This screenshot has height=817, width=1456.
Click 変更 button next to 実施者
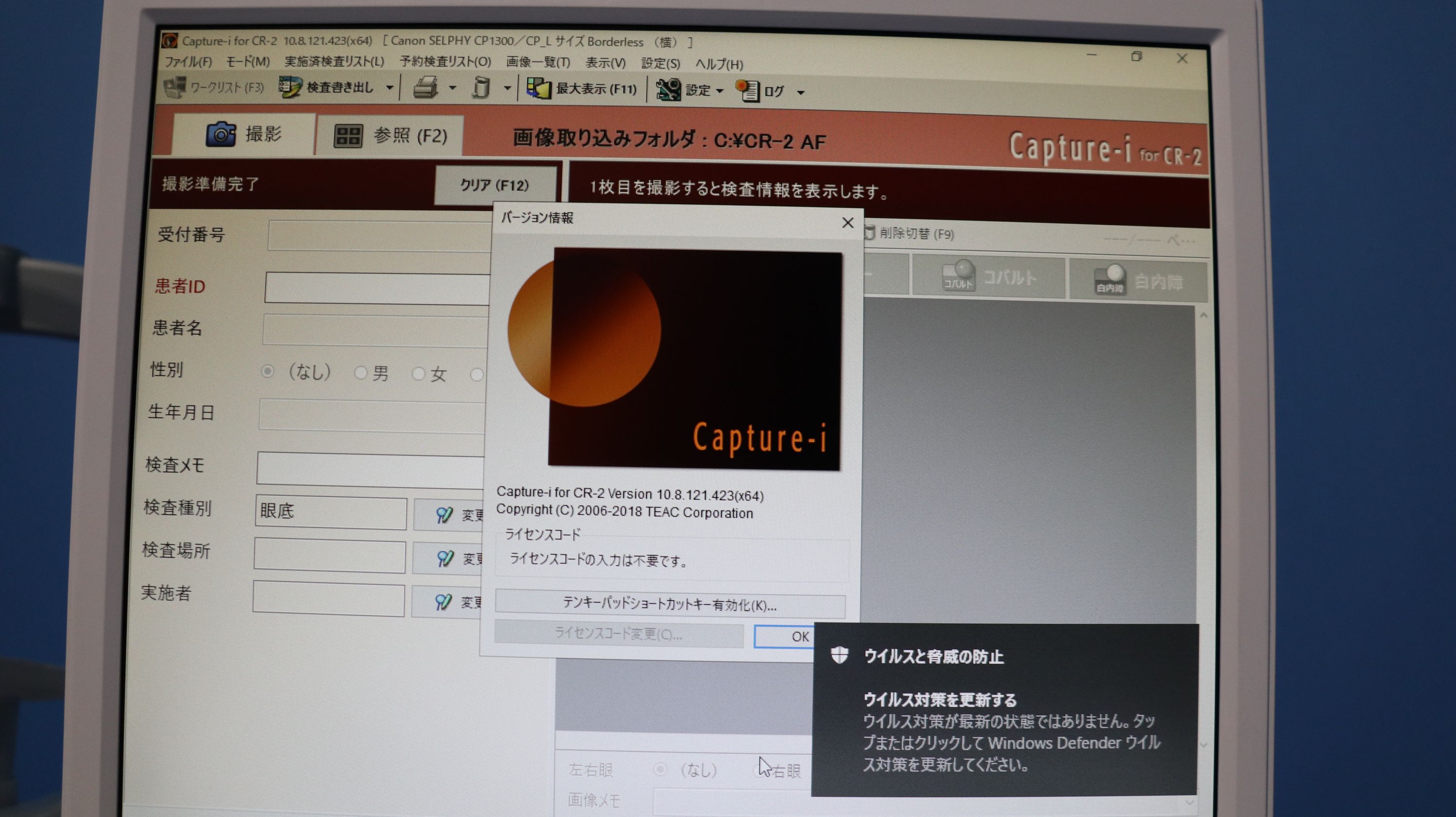pyautogui.click(x=447, y=602)
